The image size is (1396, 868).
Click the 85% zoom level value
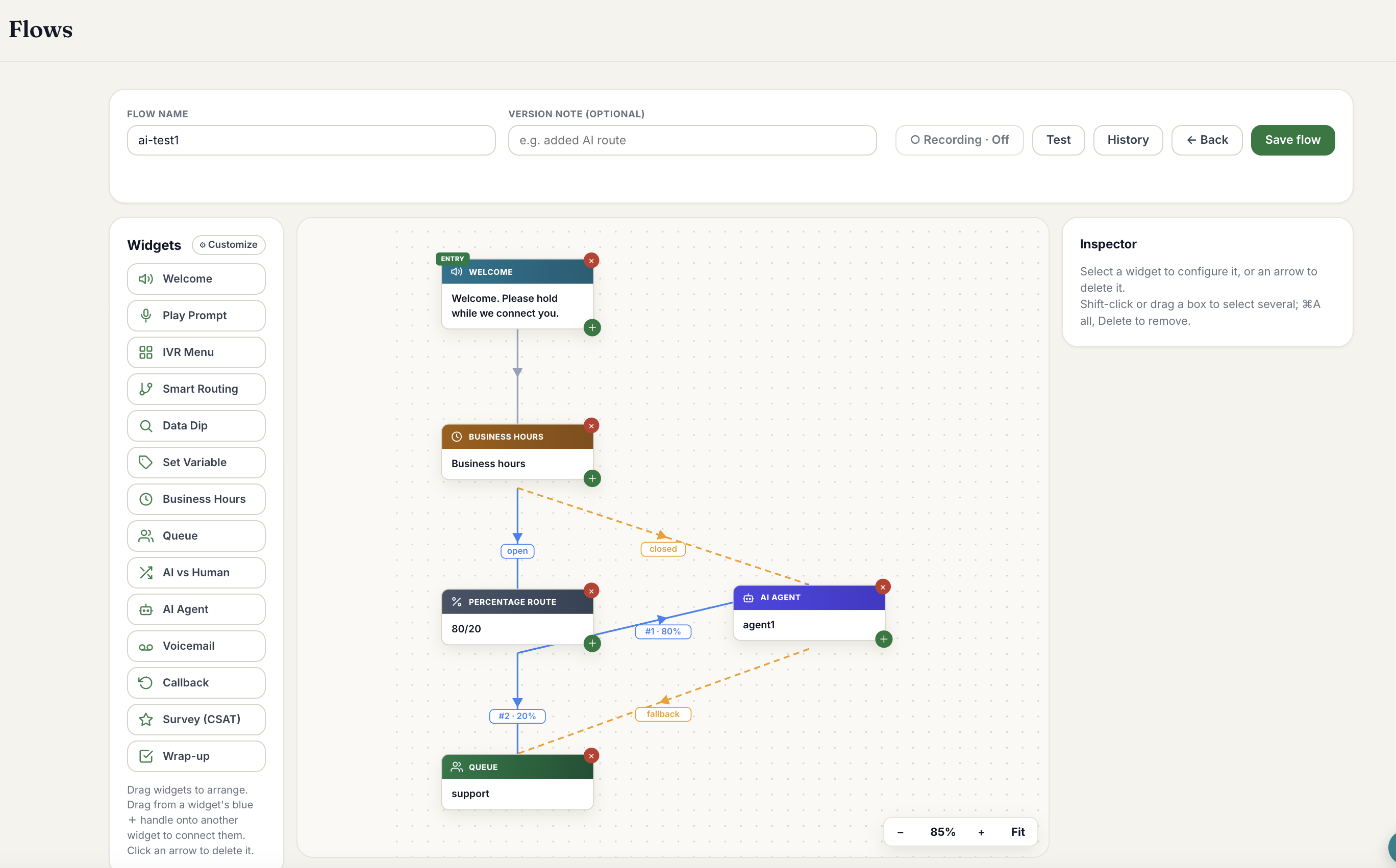[943, 832]
